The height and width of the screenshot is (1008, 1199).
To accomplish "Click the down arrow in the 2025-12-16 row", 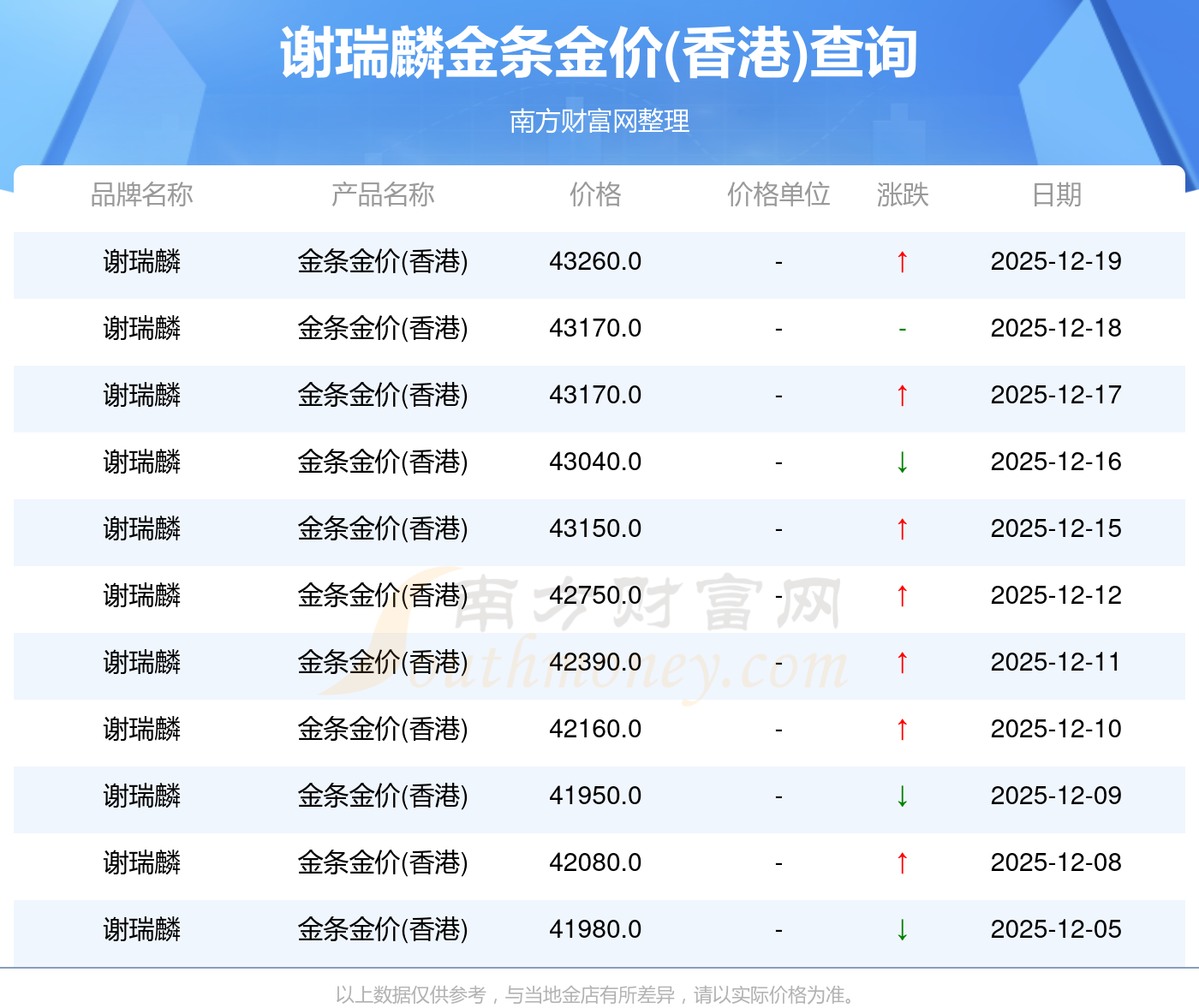I will [903, 462].
